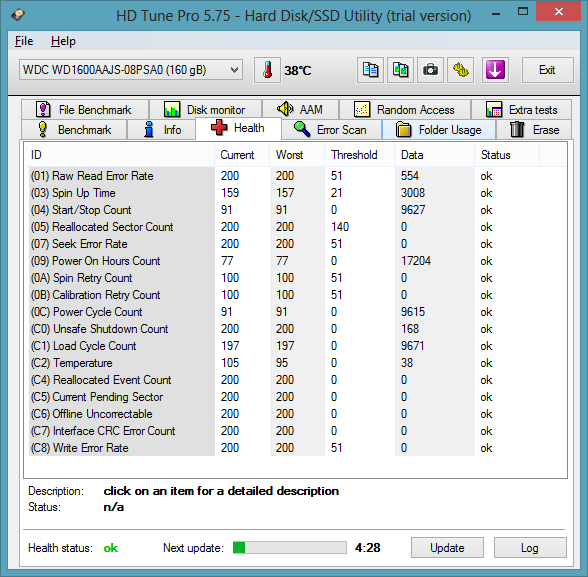The image size is (588, 577).
Task: Click the HD Tune app icon in title bar
Action: 18,15
